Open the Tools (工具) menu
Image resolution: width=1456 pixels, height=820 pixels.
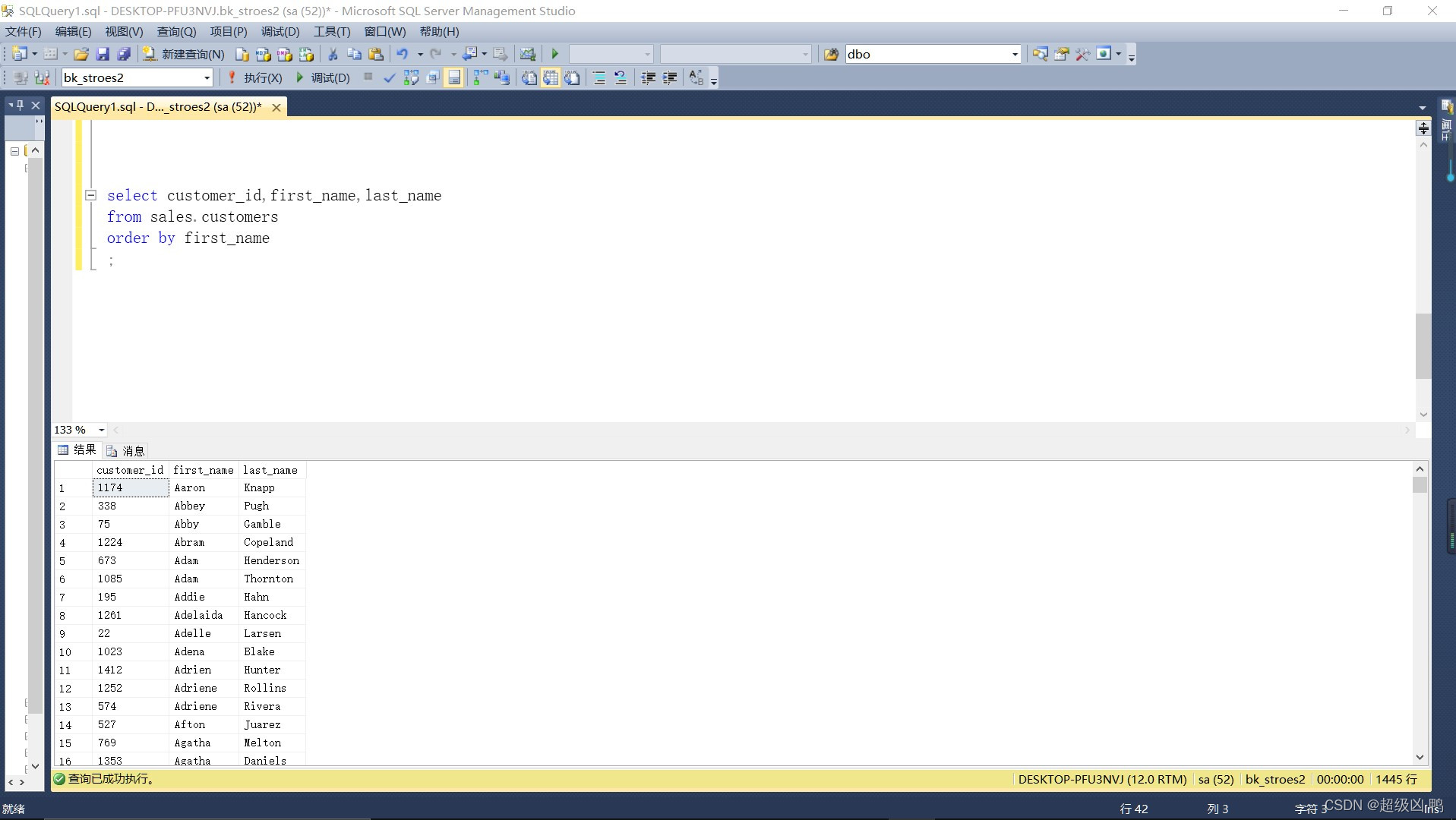[332, 32]
